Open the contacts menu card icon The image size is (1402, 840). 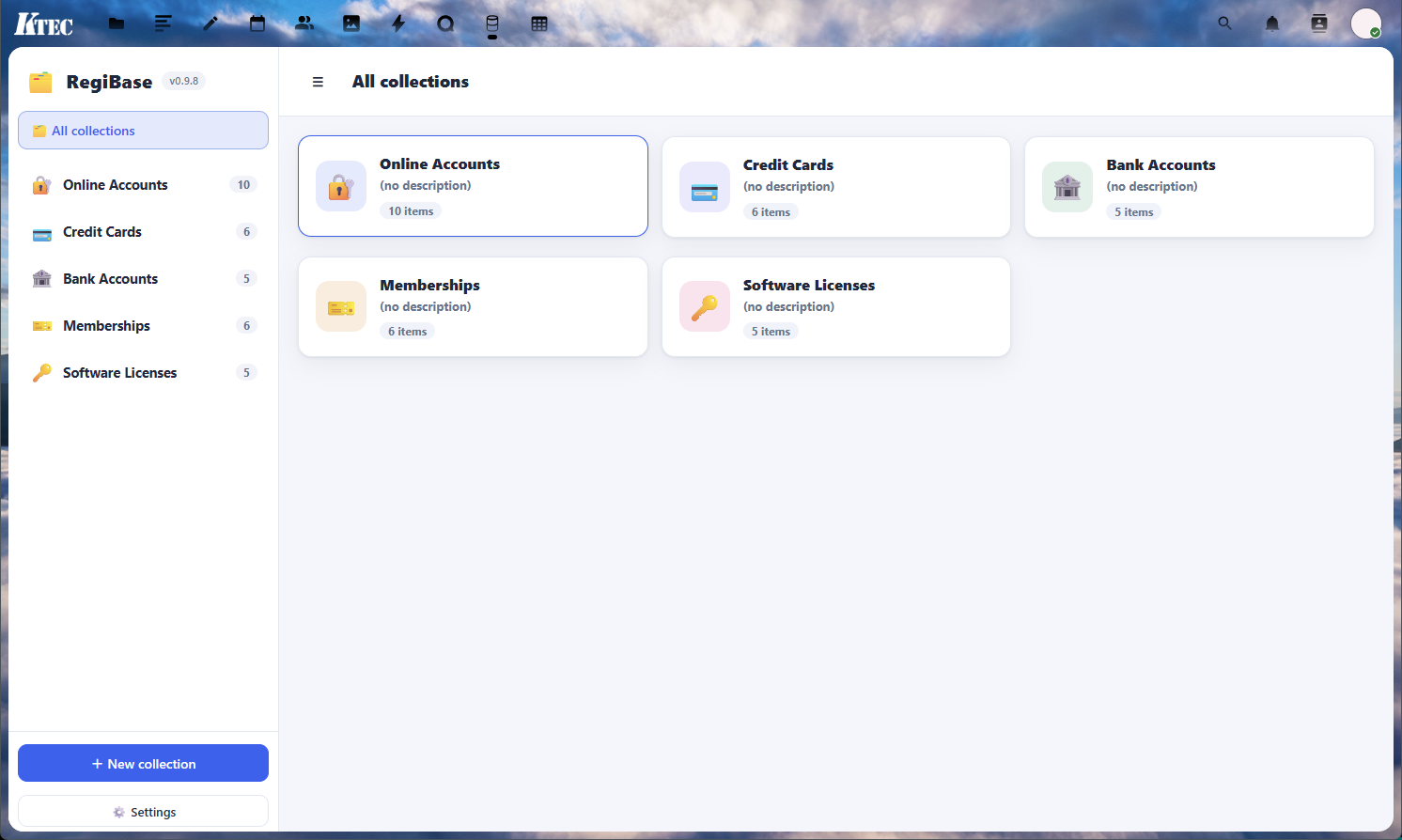pos(1319,23)
